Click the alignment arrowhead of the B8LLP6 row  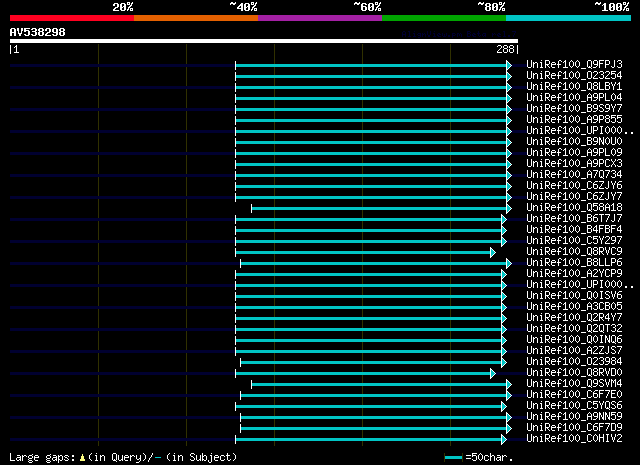[509, 264]
